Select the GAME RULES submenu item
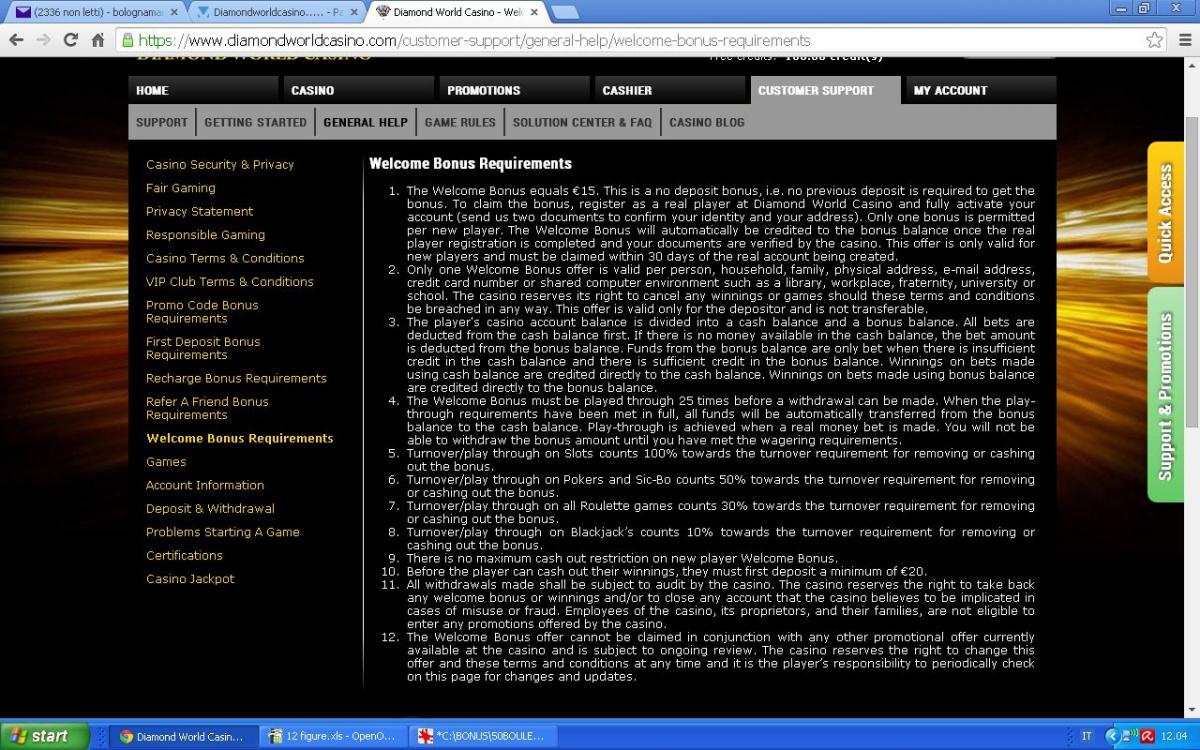The width and height of the screenshot is (1200, 750). coord(460,122)
